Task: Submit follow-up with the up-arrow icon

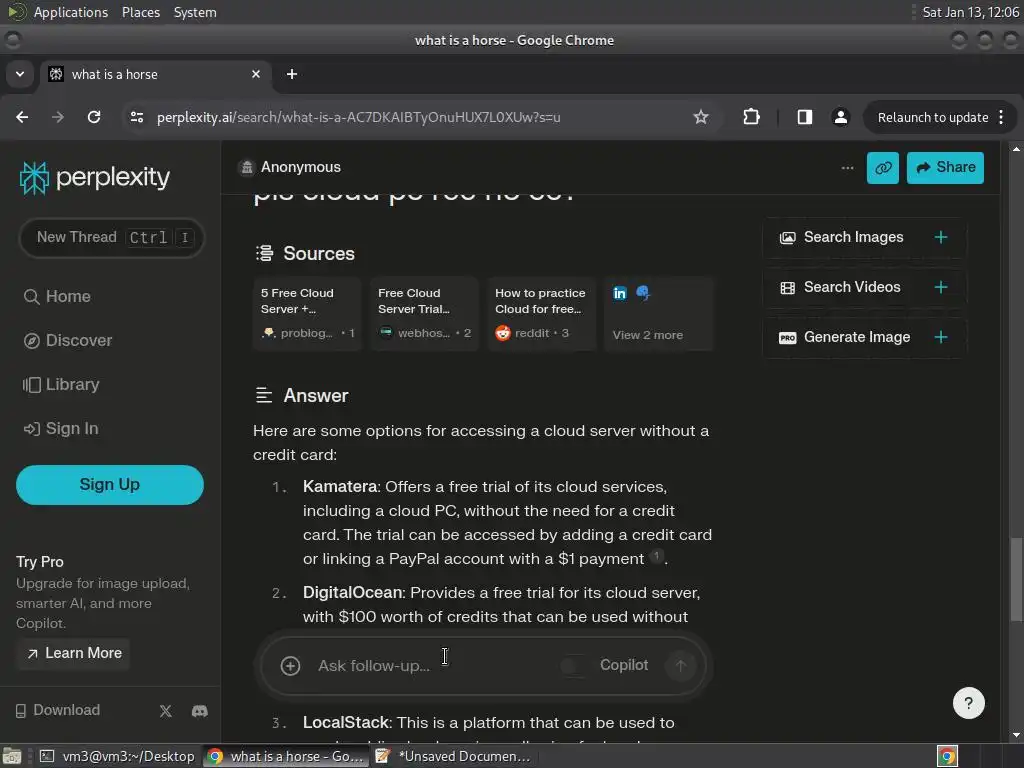Action: click(680, 665)
